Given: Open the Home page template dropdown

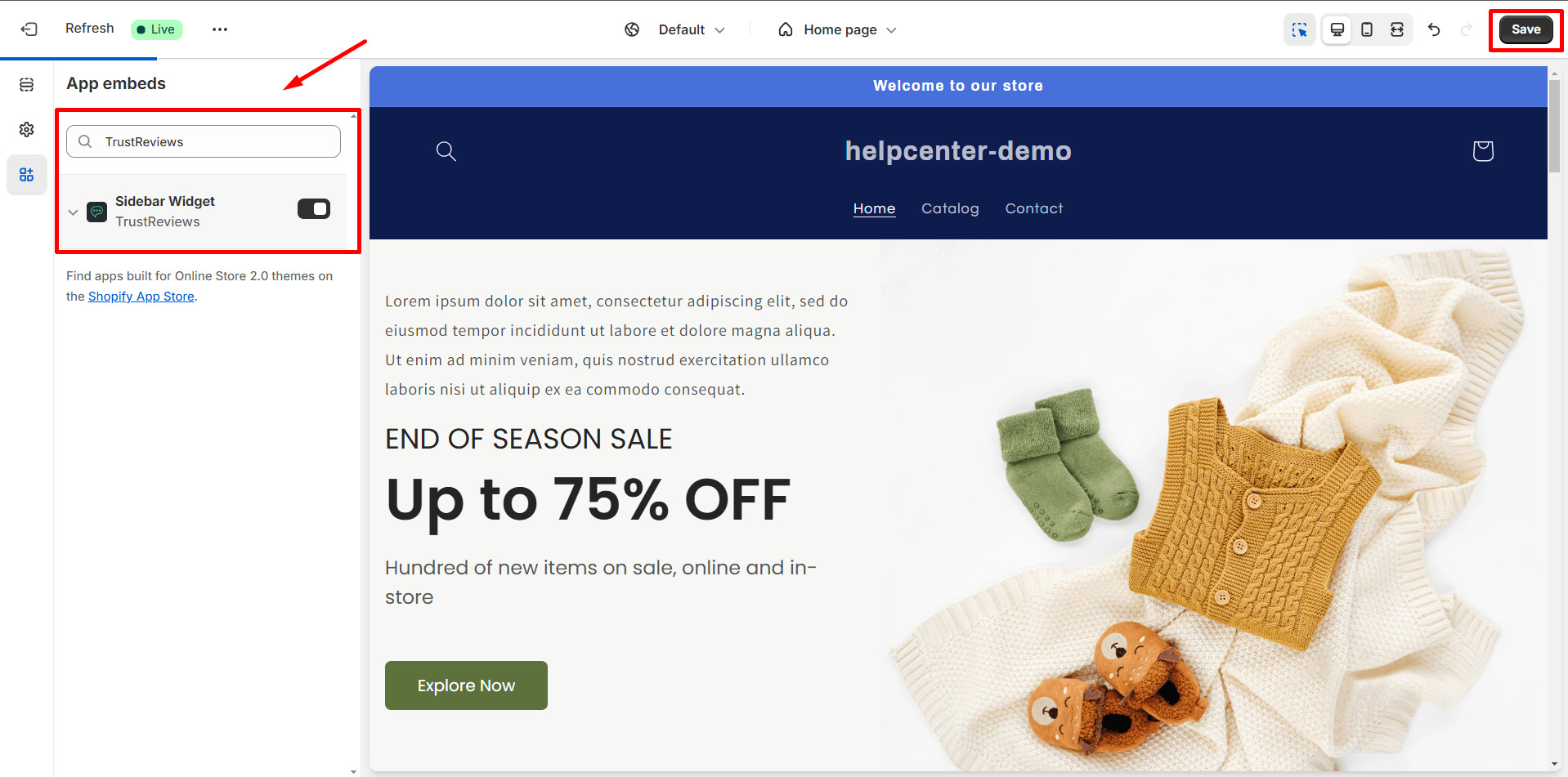Looking at the screenshot, I should pos(837,30).
